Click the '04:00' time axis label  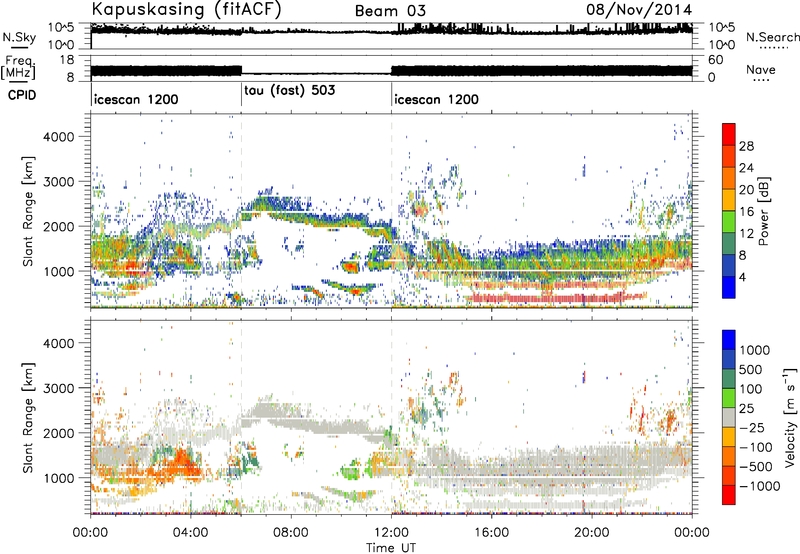[x=190, y=533]
